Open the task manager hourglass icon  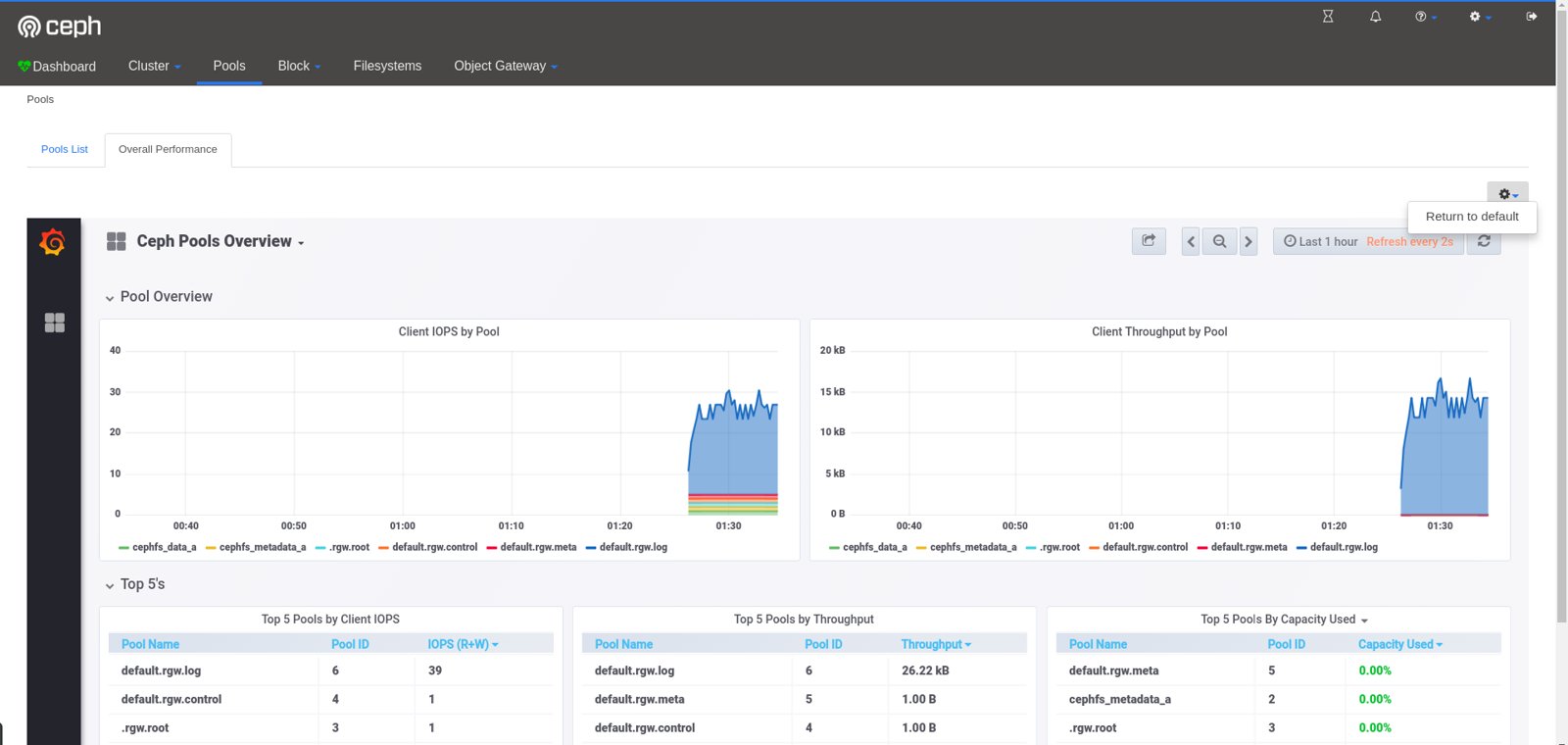1328,17
